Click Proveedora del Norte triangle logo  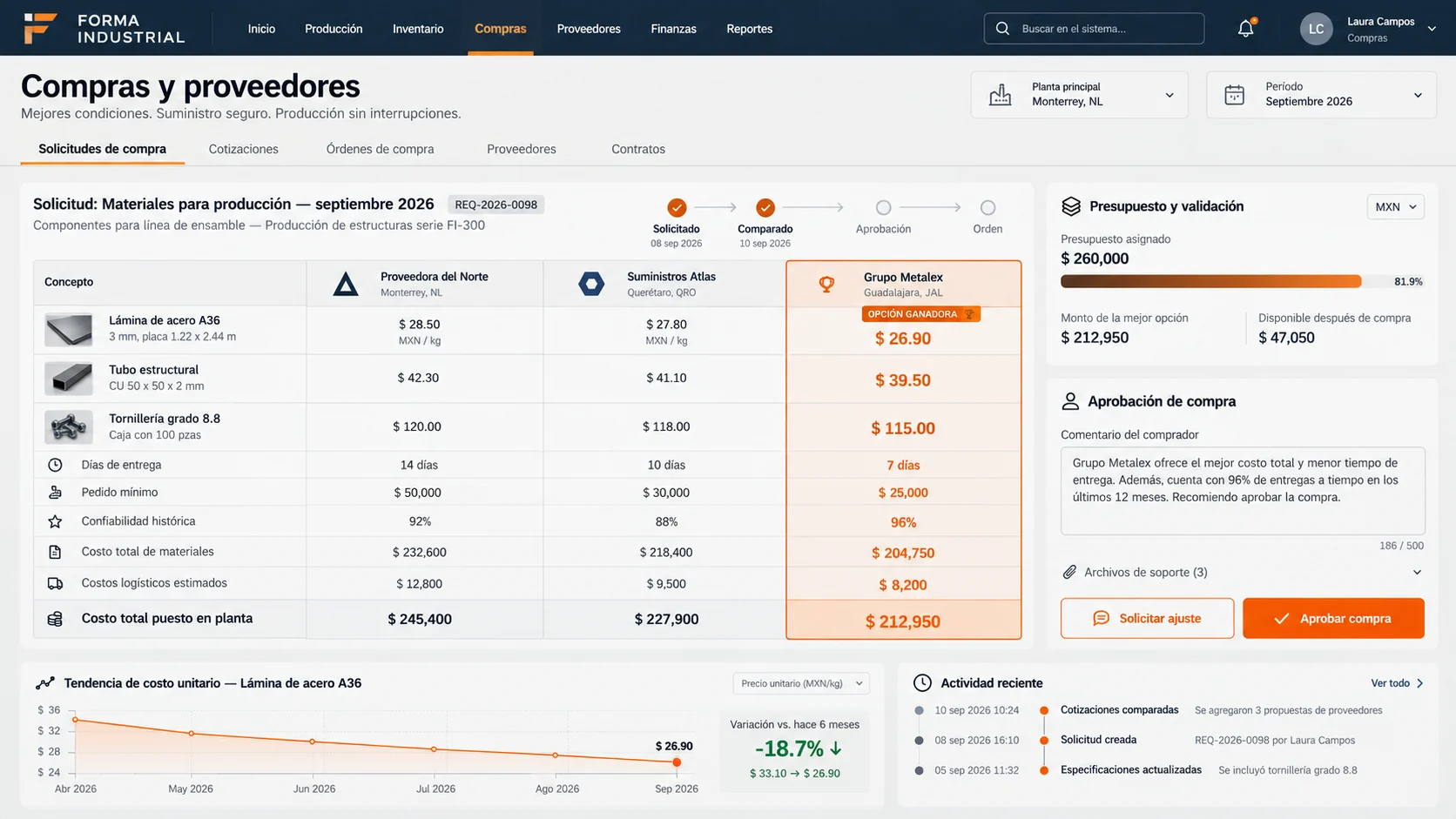pyautogui.click(x=346, y=284)
